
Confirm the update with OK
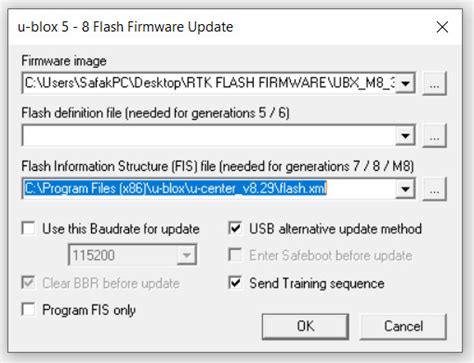(x=305, y=326)
